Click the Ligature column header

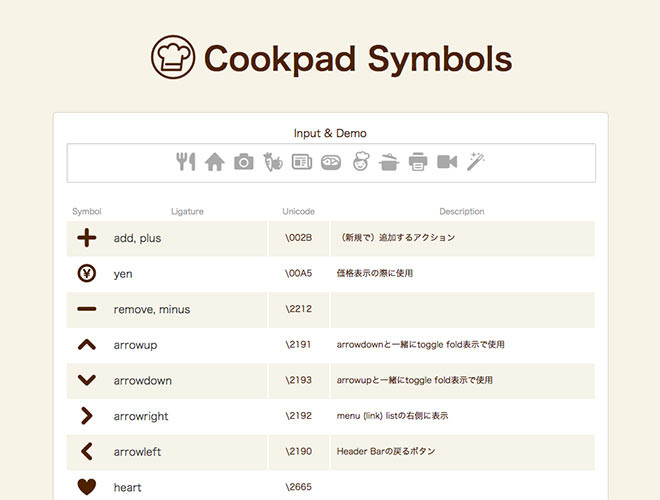(x=187, y=211)
